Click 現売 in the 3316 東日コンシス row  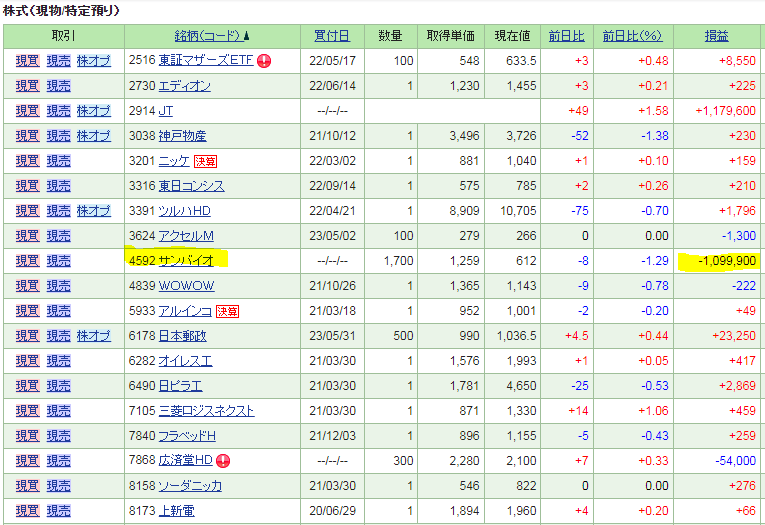[59, 186]
